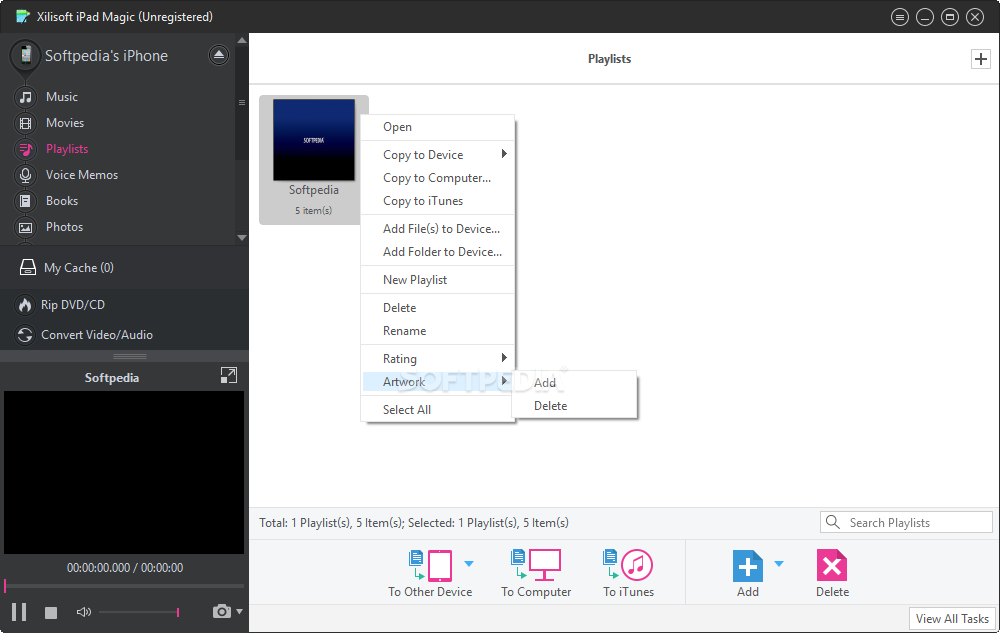
Task: Click Delete in the Artwork submenu
Action: 574,406
